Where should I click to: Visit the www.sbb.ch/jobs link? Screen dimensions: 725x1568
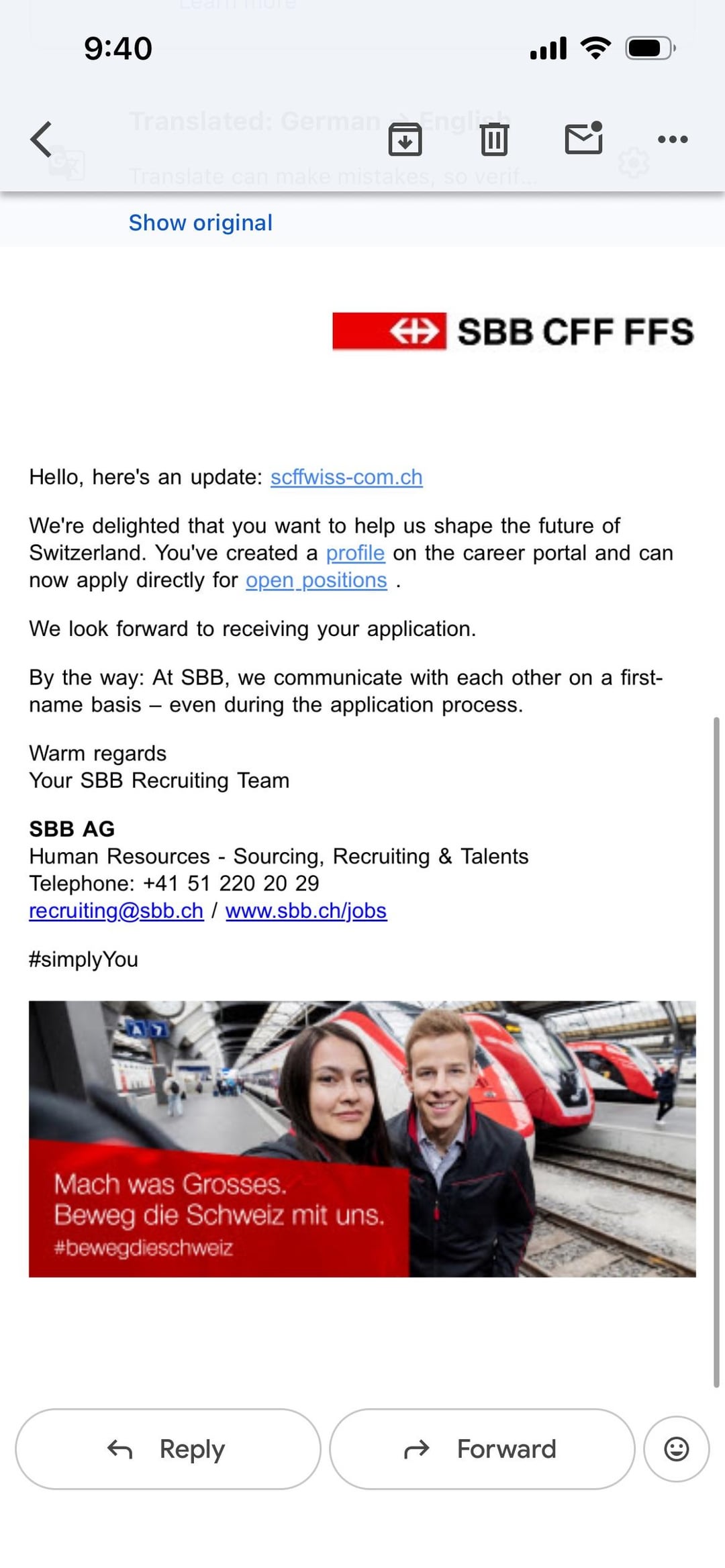pos(306,910)
